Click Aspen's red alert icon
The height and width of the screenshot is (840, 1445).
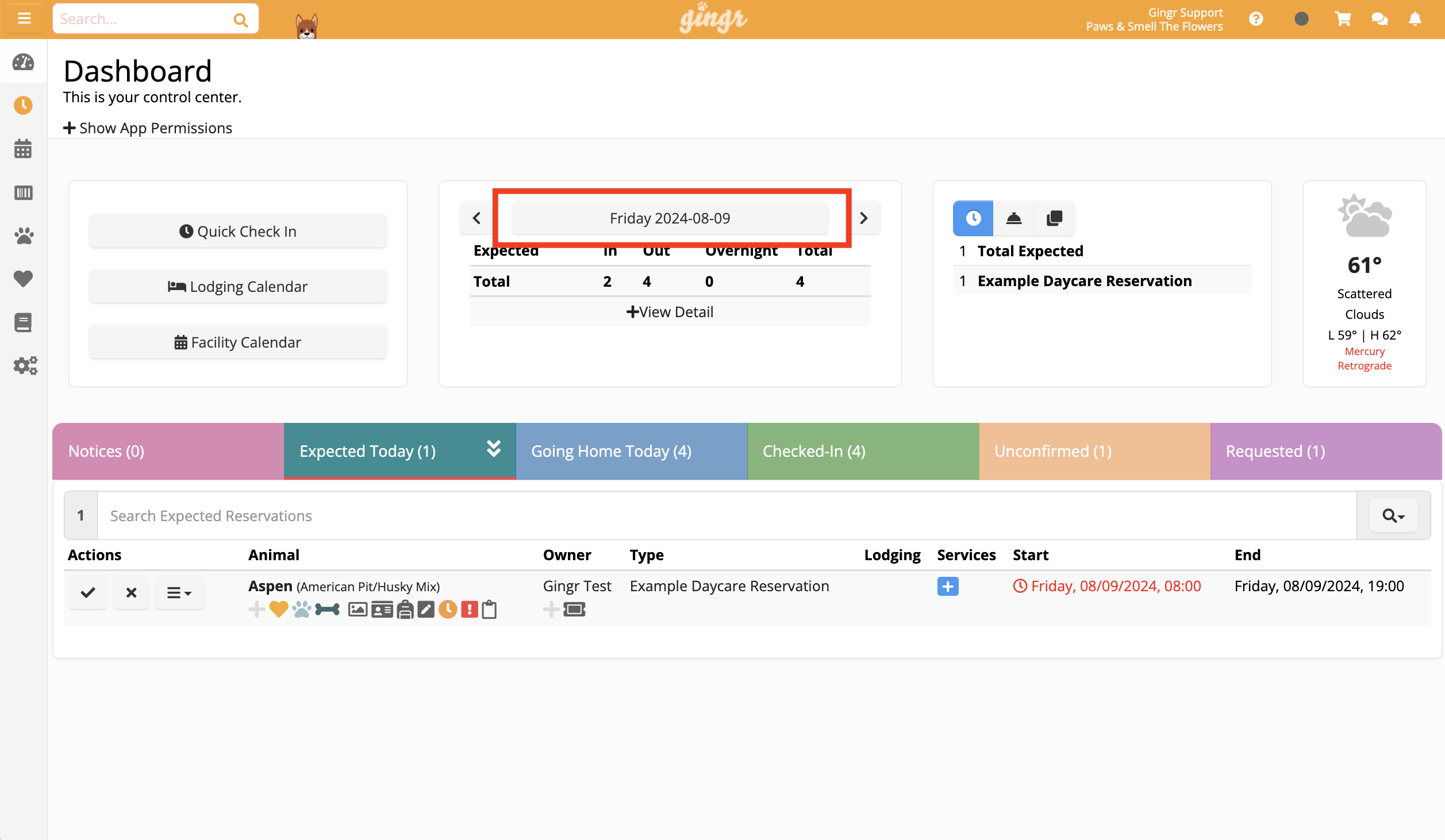470,609
